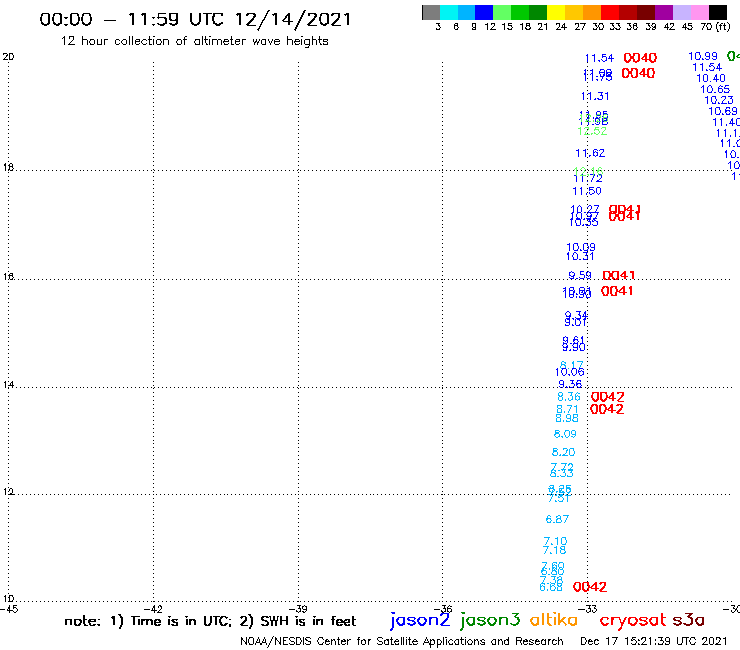This screenshot has width=740, height=650.
Task: Click the purple 42 ft legend swatch
Action: [x=664, y=12]
